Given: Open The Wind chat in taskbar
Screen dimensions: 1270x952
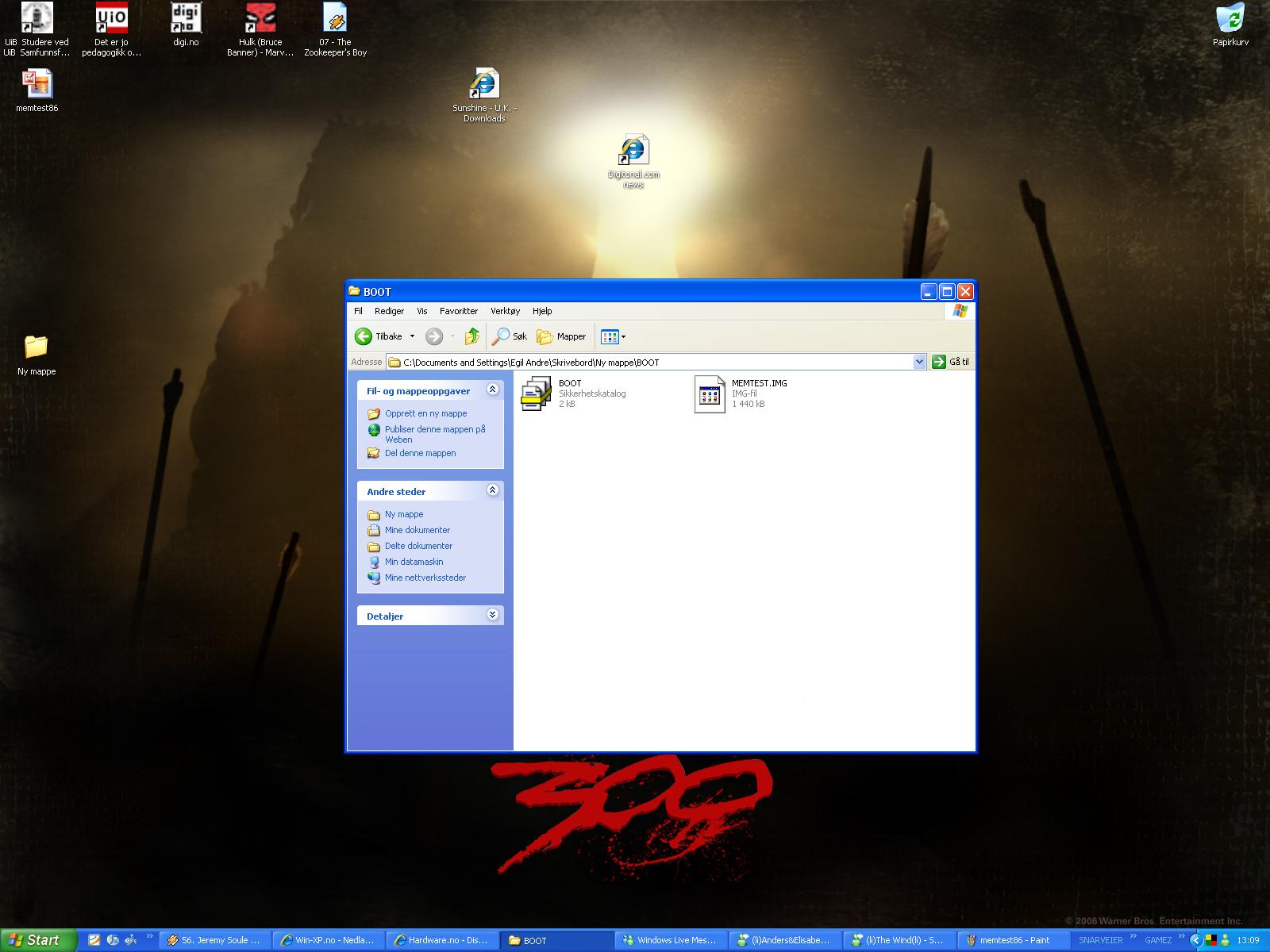Looking at the screenshot, I should 900,940.
